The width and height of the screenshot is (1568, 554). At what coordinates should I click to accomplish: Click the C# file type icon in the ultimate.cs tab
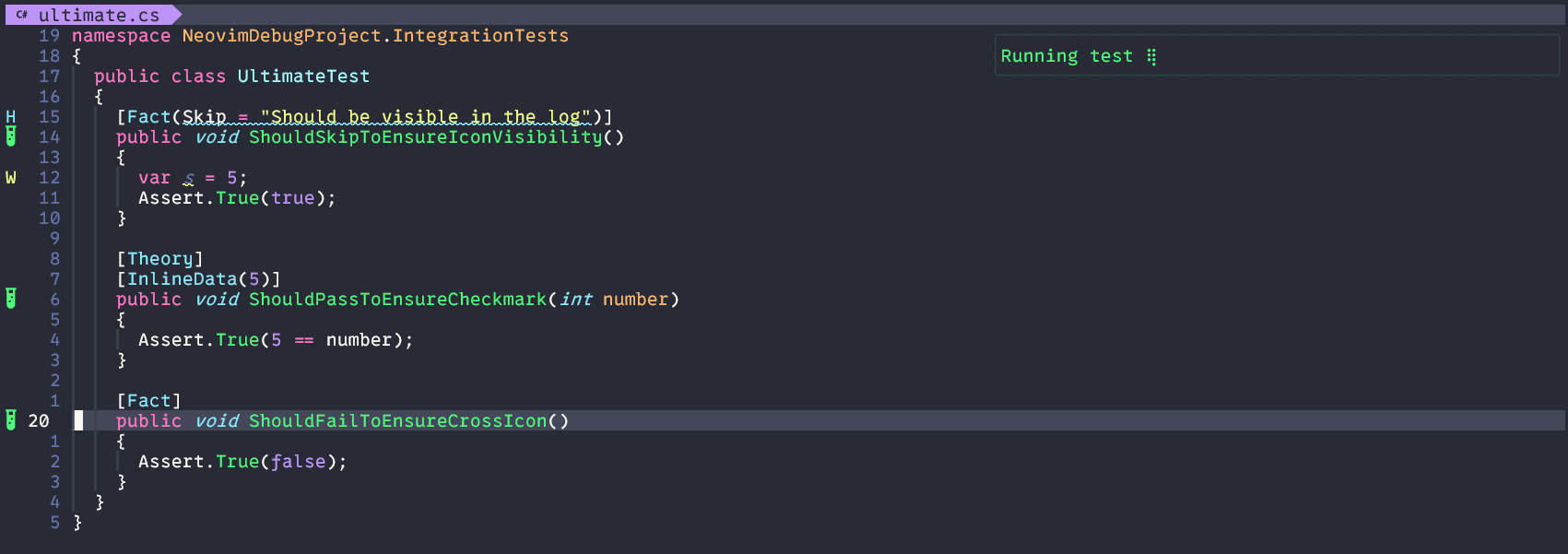22,15
